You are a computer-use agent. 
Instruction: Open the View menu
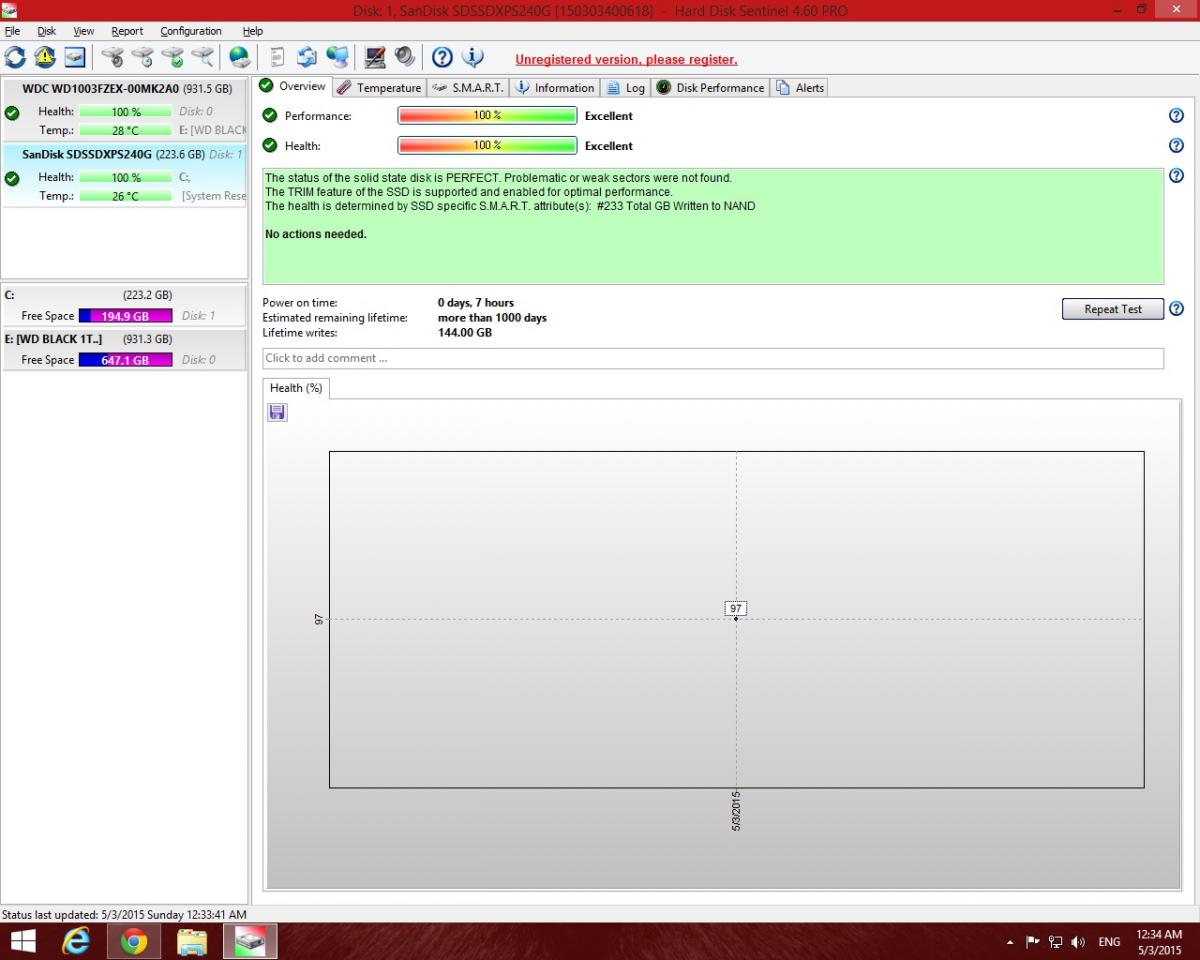84,31
